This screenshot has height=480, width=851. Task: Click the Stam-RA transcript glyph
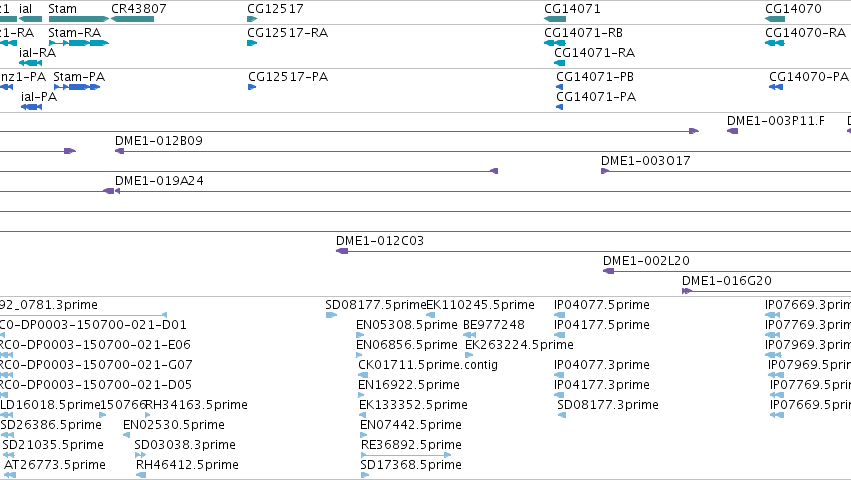[x=79, y=43]
